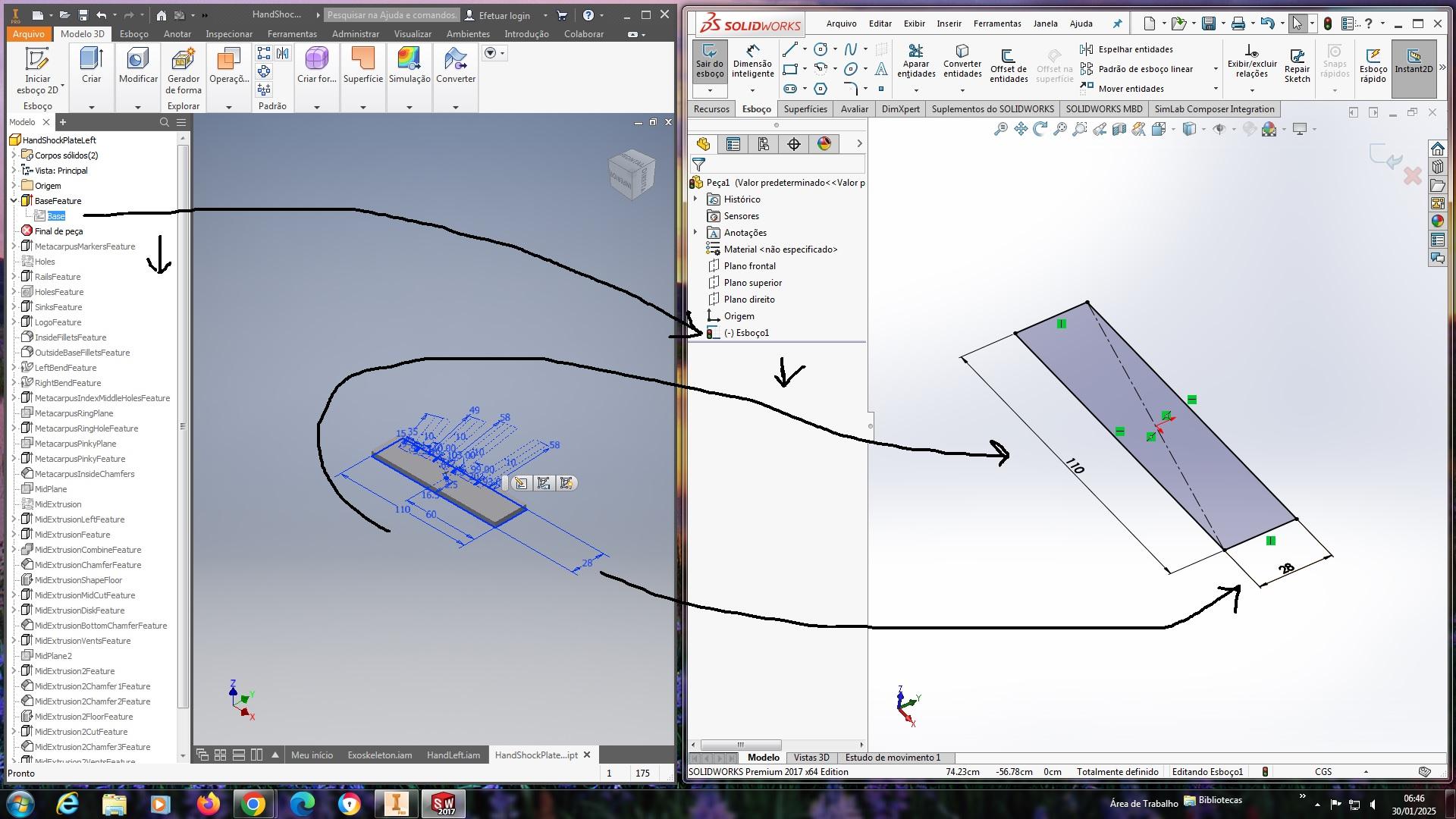Collapse the BaseFeature tree node
The width and height of the screenshot is (1456, 819).
[14, 201]
